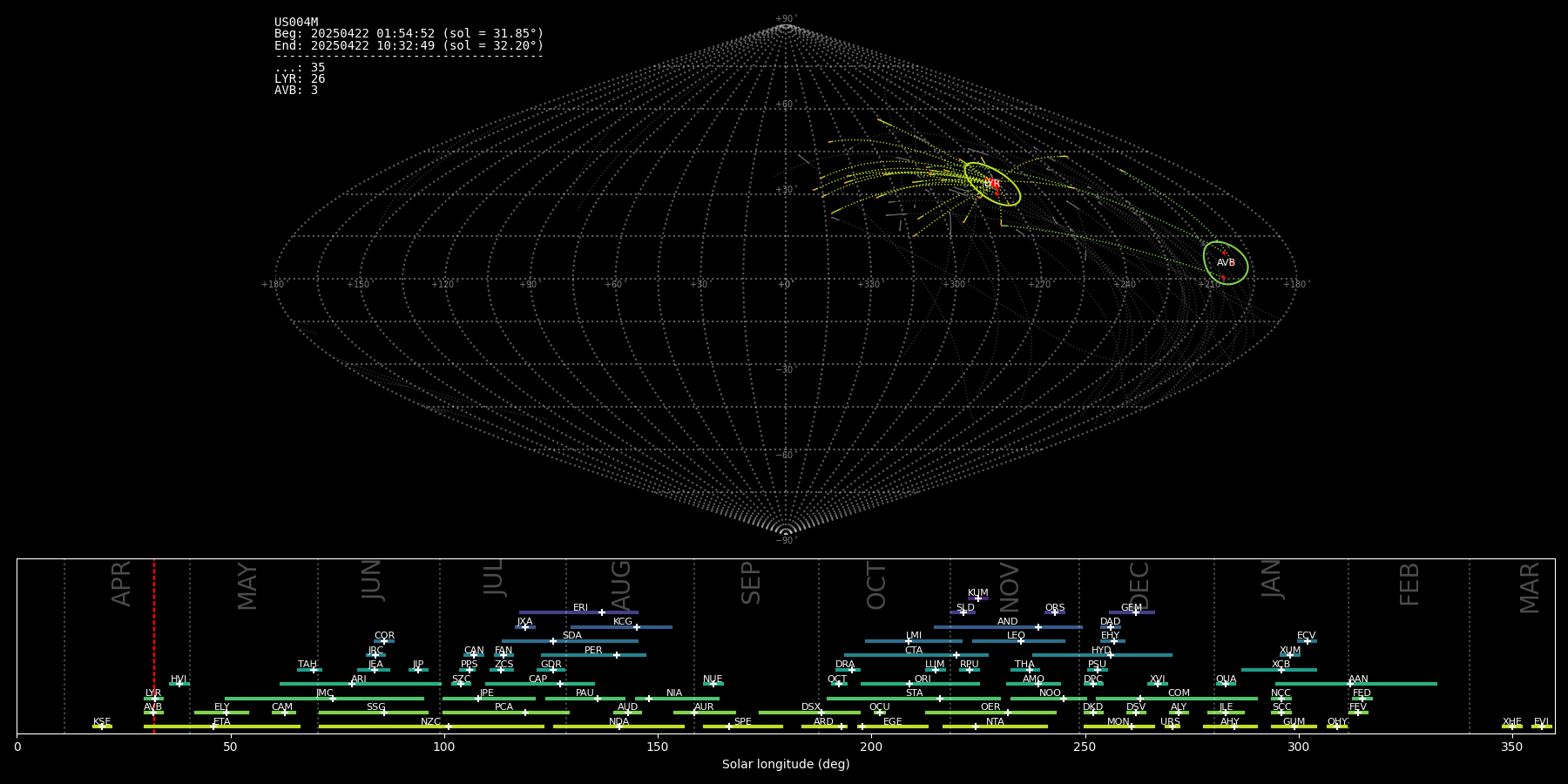Click the SPE shower bar
The image size is (1568, 784).
click(x=742, y=727)
